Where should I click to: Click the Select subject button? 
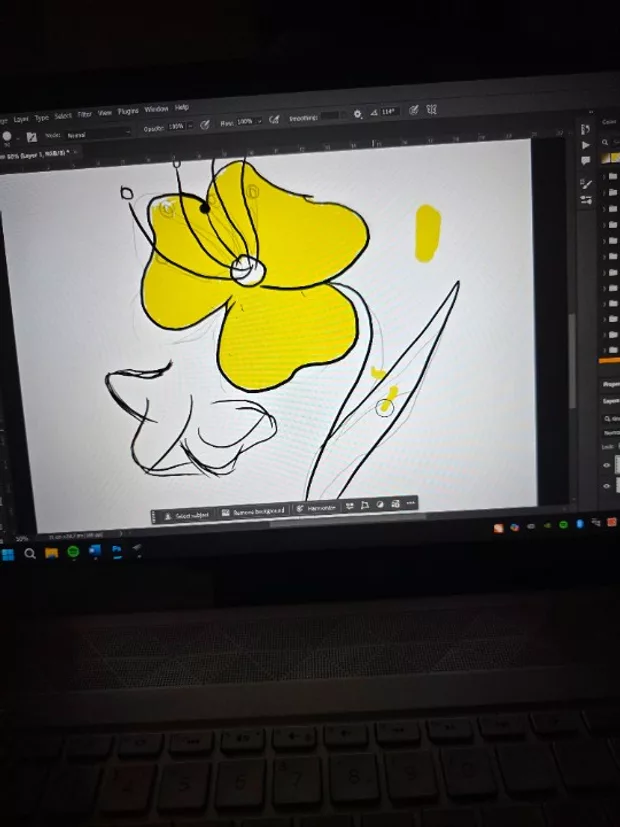point(187,516)
